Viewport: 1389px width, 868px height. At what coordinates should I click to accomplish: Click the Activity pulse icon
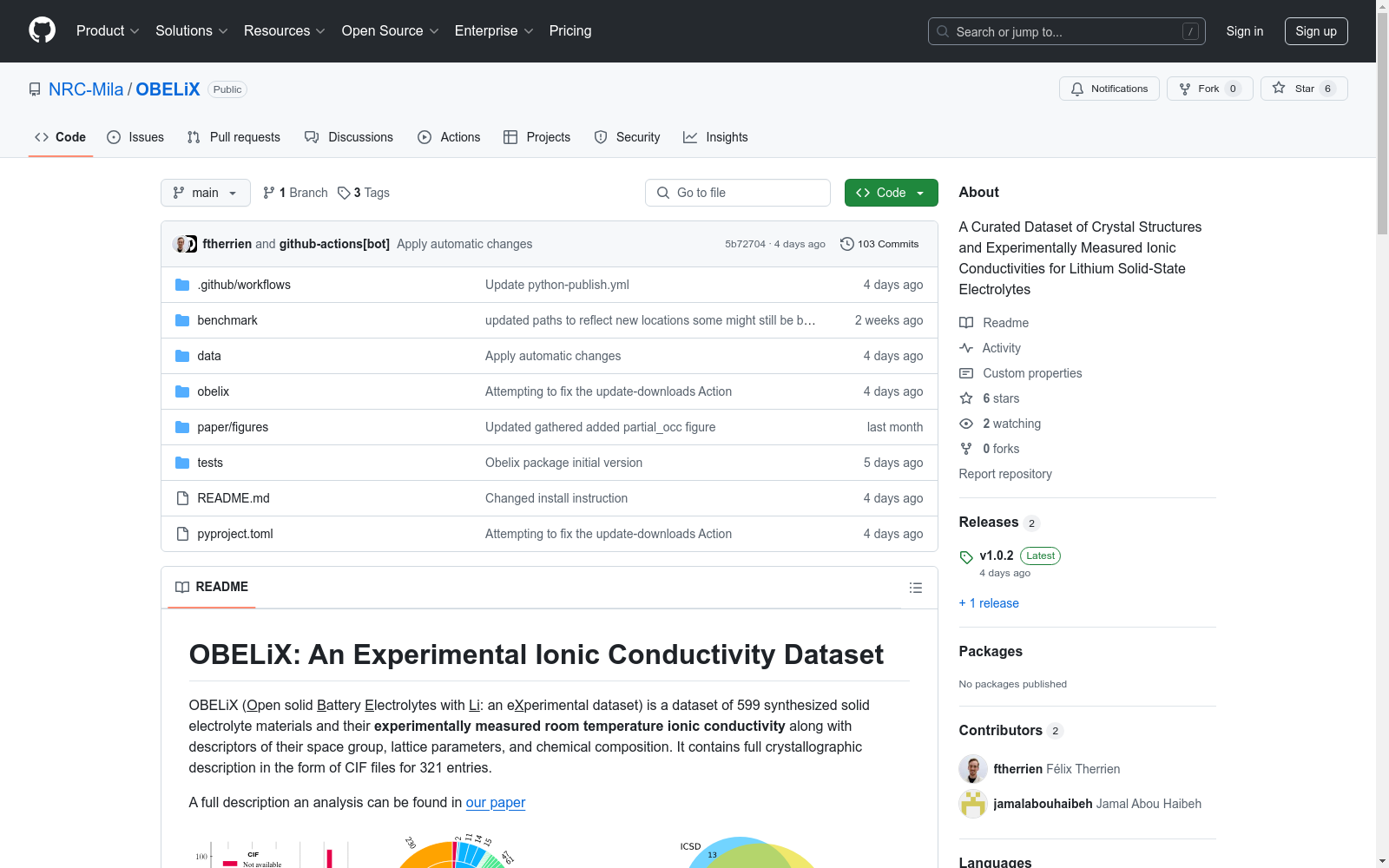click(x=966, y=348)
